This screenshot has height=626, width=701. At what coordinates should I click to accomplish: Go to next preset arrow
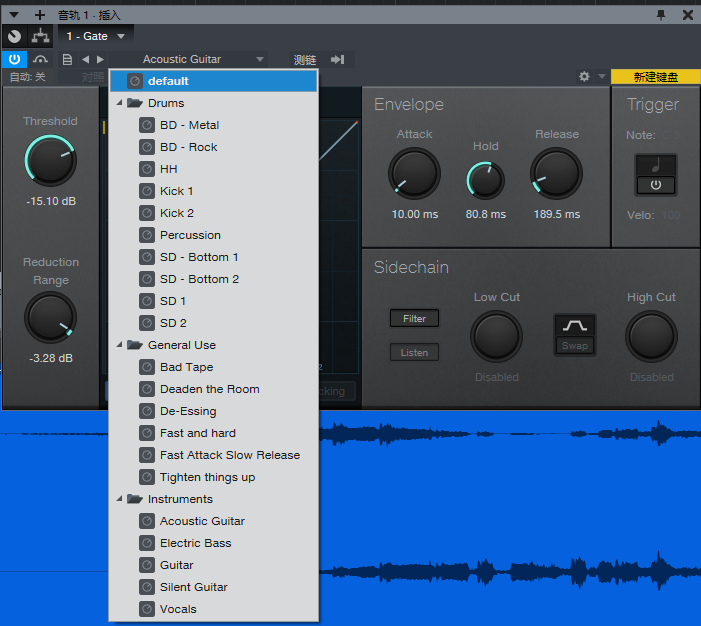click(x=100, y=59)
